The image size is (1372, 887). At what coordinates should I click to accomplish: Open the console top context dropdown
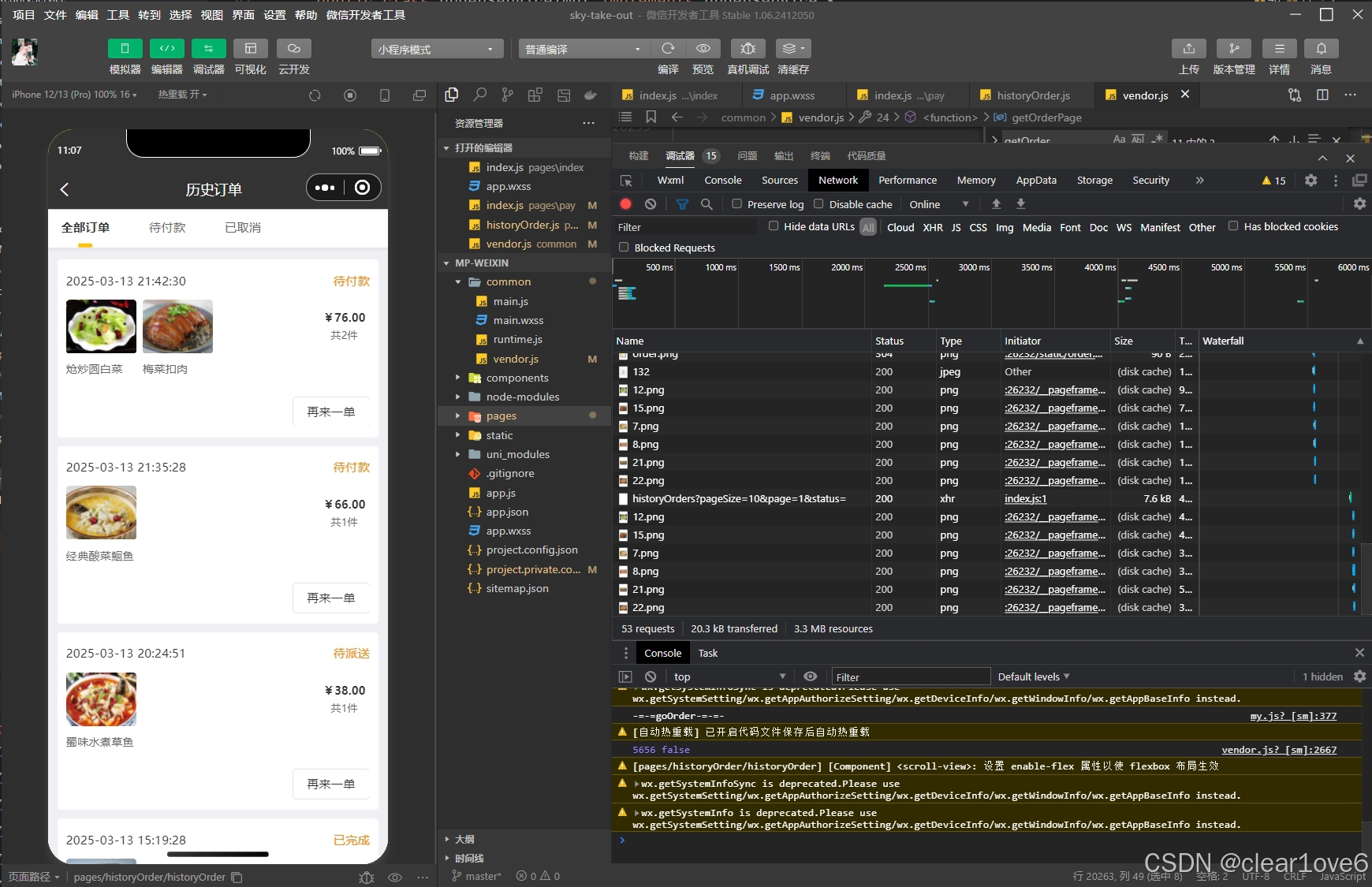pos(729,676)
